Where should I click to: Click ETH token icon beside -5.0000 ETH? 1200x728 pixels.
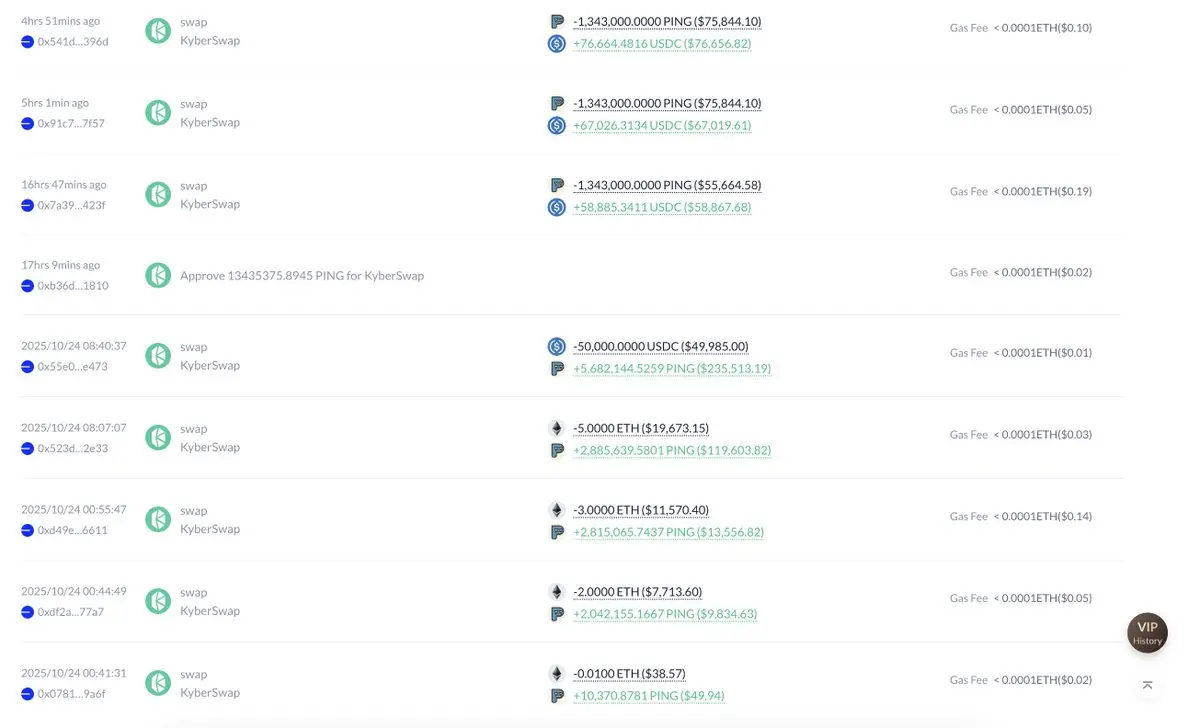coord(557,428)
